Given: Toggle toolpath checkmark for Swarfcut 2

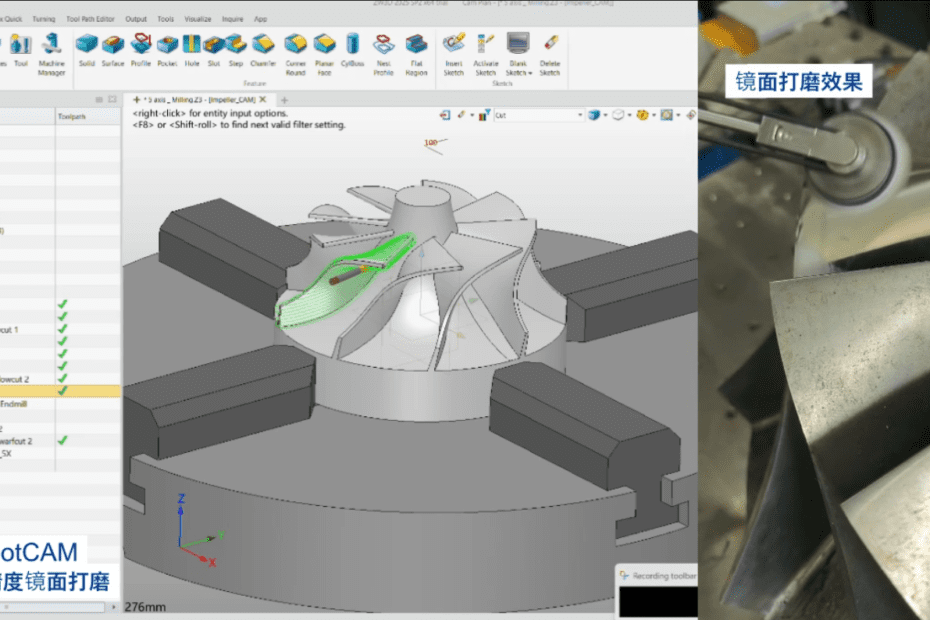Looking at the screenshot, I should click(63, 440).
